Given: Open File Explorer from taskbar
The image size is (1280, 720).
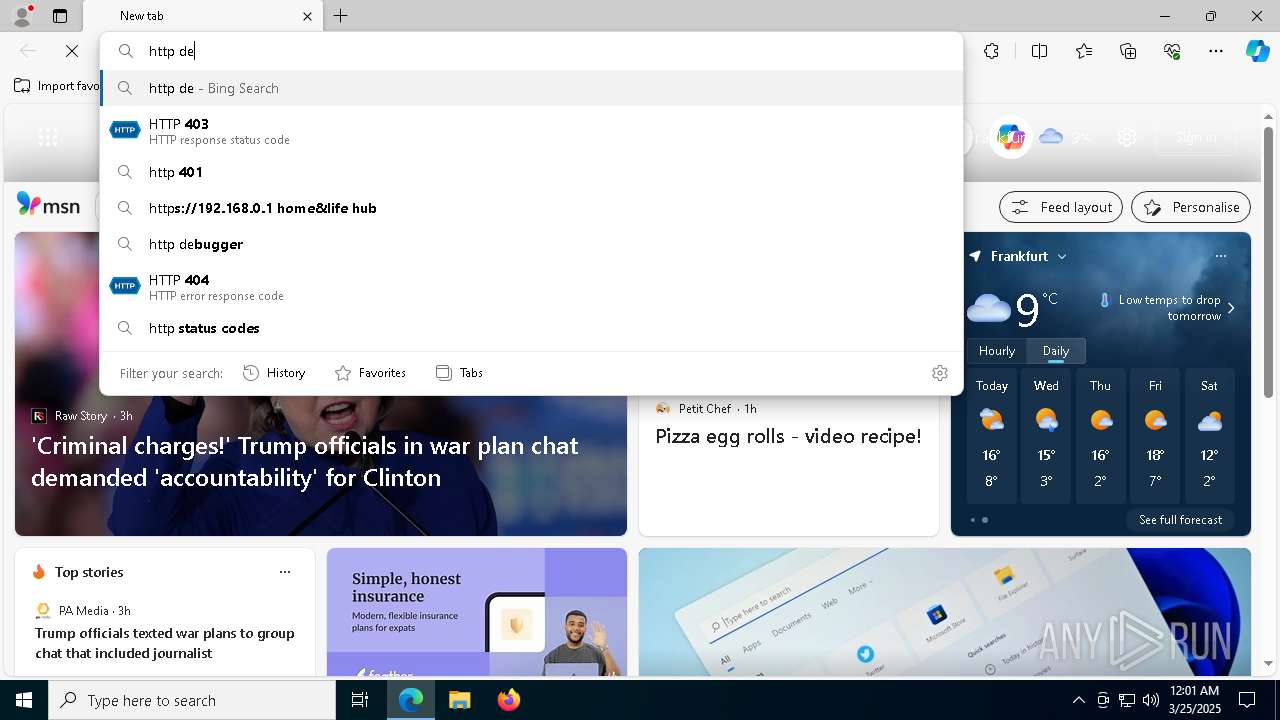Looking at the screenshot, I should click(x=459, y=700).
